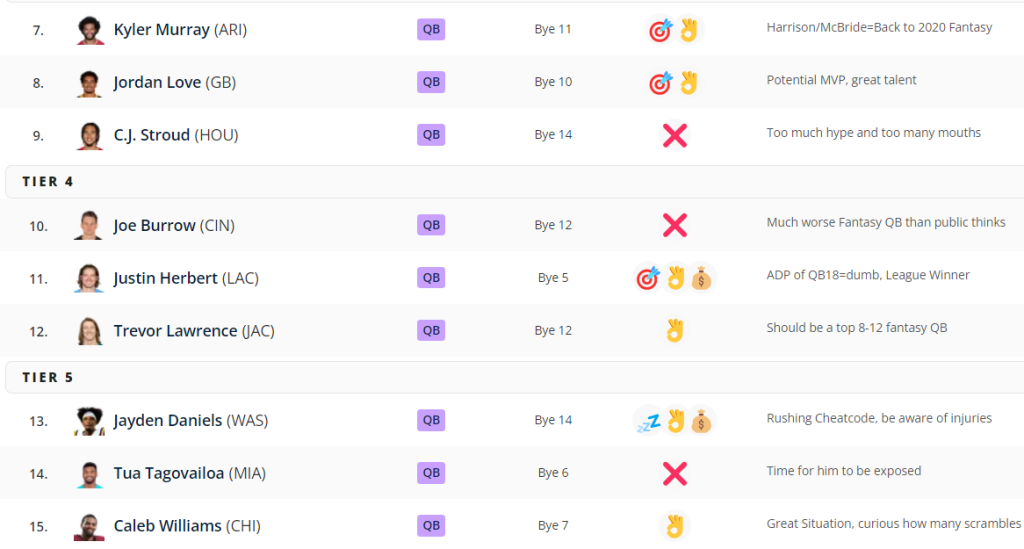The width and height of the screenshot is (1024, 549).
Task: Open Justin Herbert's player name link
Action: pos(165,278)
